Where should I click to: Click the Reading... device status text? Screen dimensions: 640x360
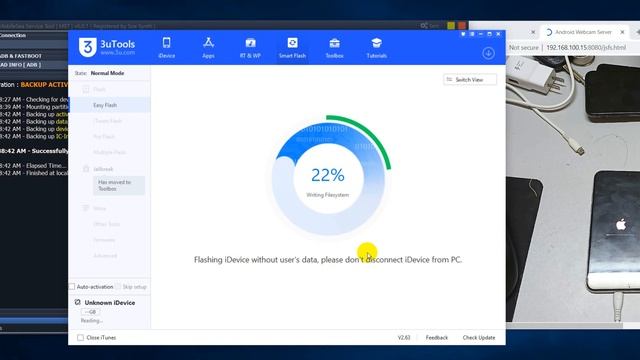pos(91,320)
